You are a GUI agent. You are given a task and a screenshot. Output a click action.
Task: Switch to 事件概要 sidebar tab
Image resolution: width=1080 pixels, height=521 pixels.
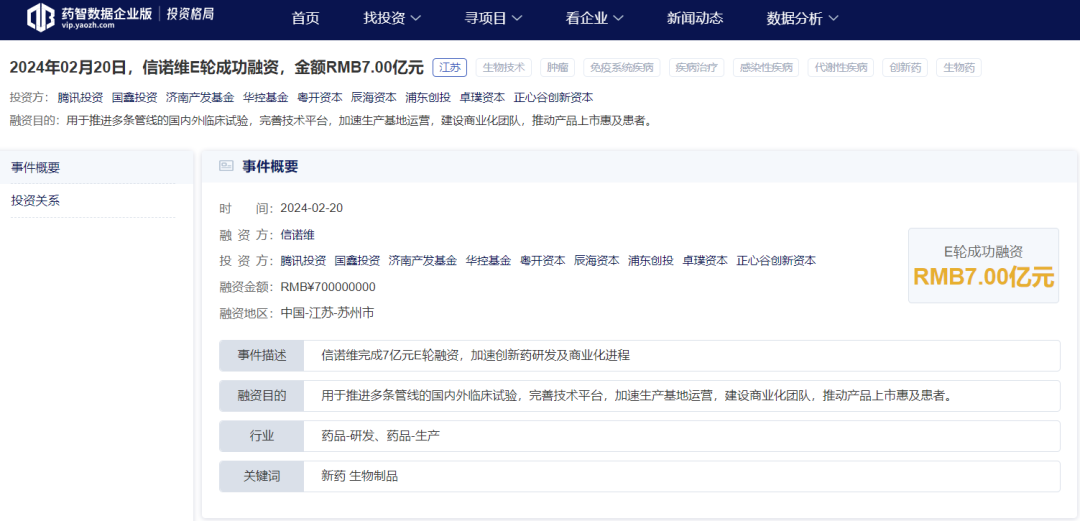pyautogui.click(x=94, y=167)
